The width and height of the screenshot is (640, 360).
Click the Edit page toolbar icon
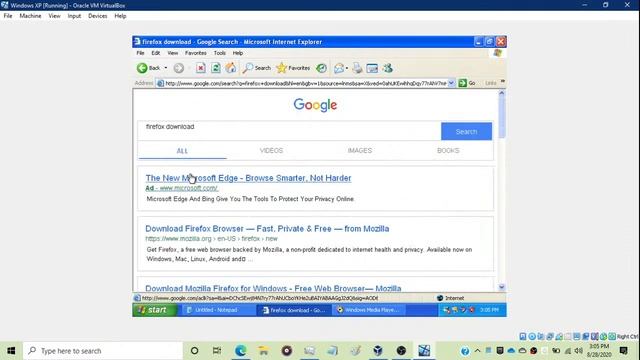pos(372,68)
